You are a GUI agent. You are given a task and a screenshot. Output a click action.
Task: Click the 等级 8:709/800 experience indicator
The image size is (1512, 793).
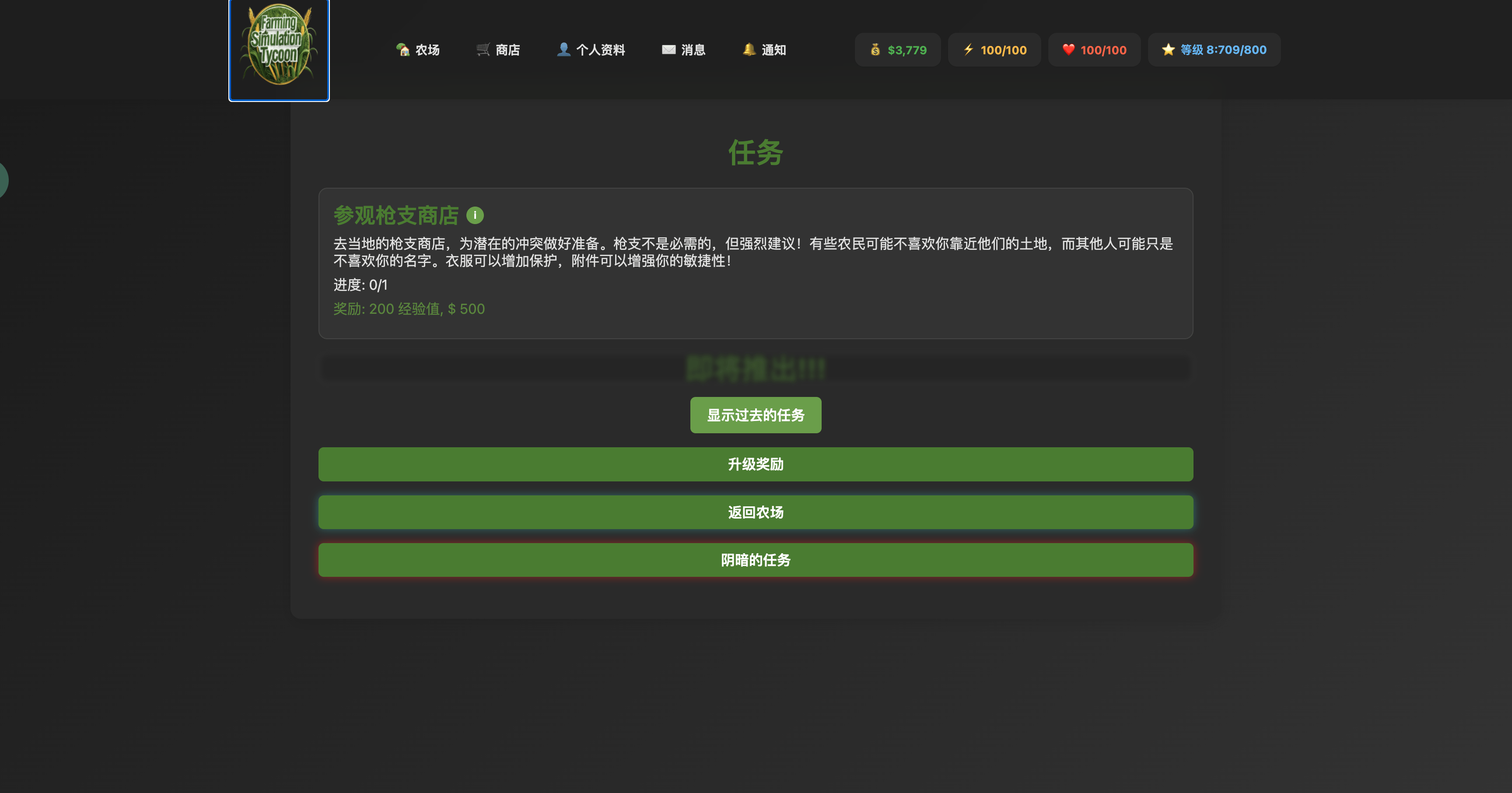click(x=1223, y=50)
